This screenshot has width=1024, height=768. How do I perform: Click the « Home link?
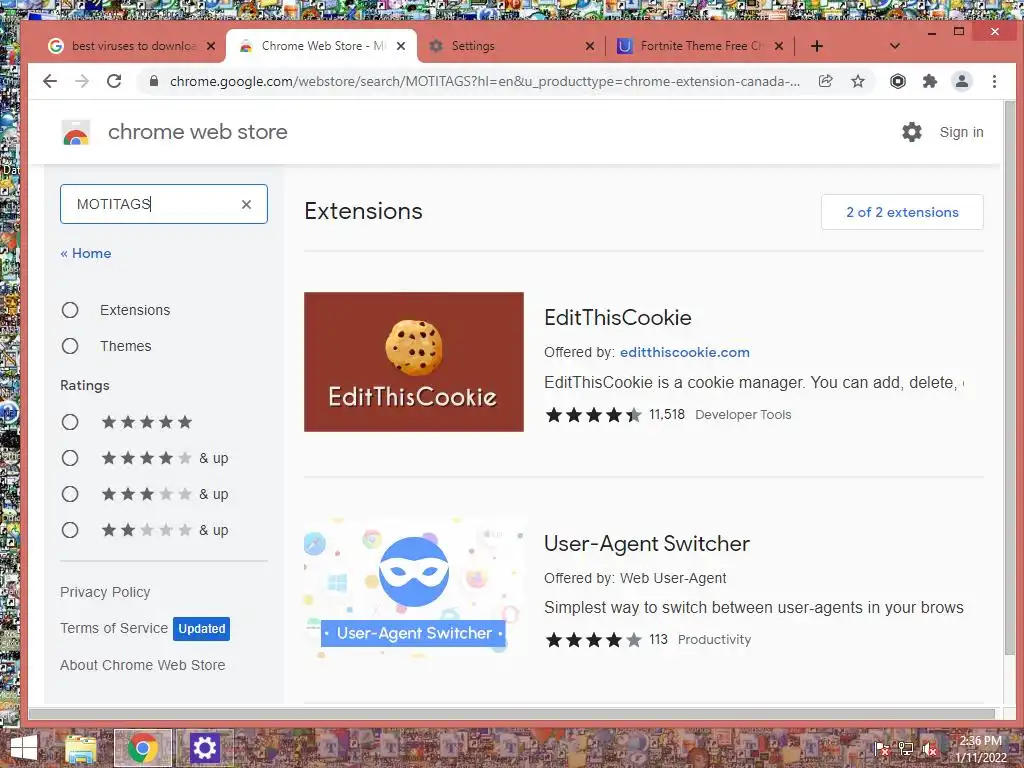86,253
